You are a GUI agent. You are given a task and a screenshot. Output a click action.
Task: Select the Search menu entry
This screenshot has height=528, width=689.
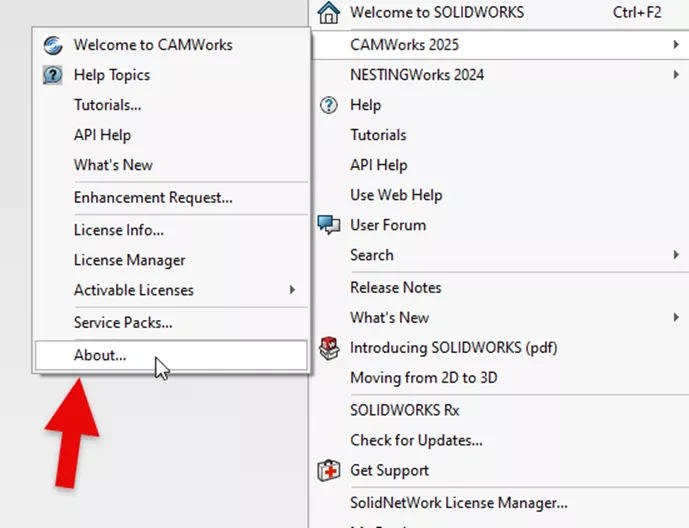click(x=500, y=255)
